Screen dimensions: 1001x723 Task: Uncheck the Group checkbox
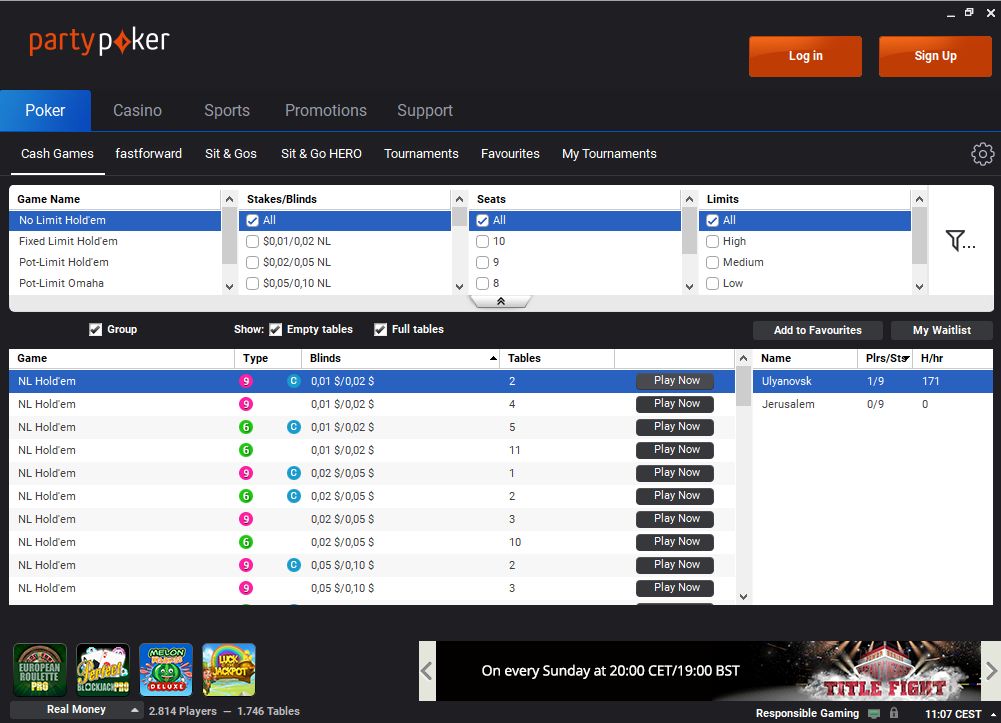96,330
